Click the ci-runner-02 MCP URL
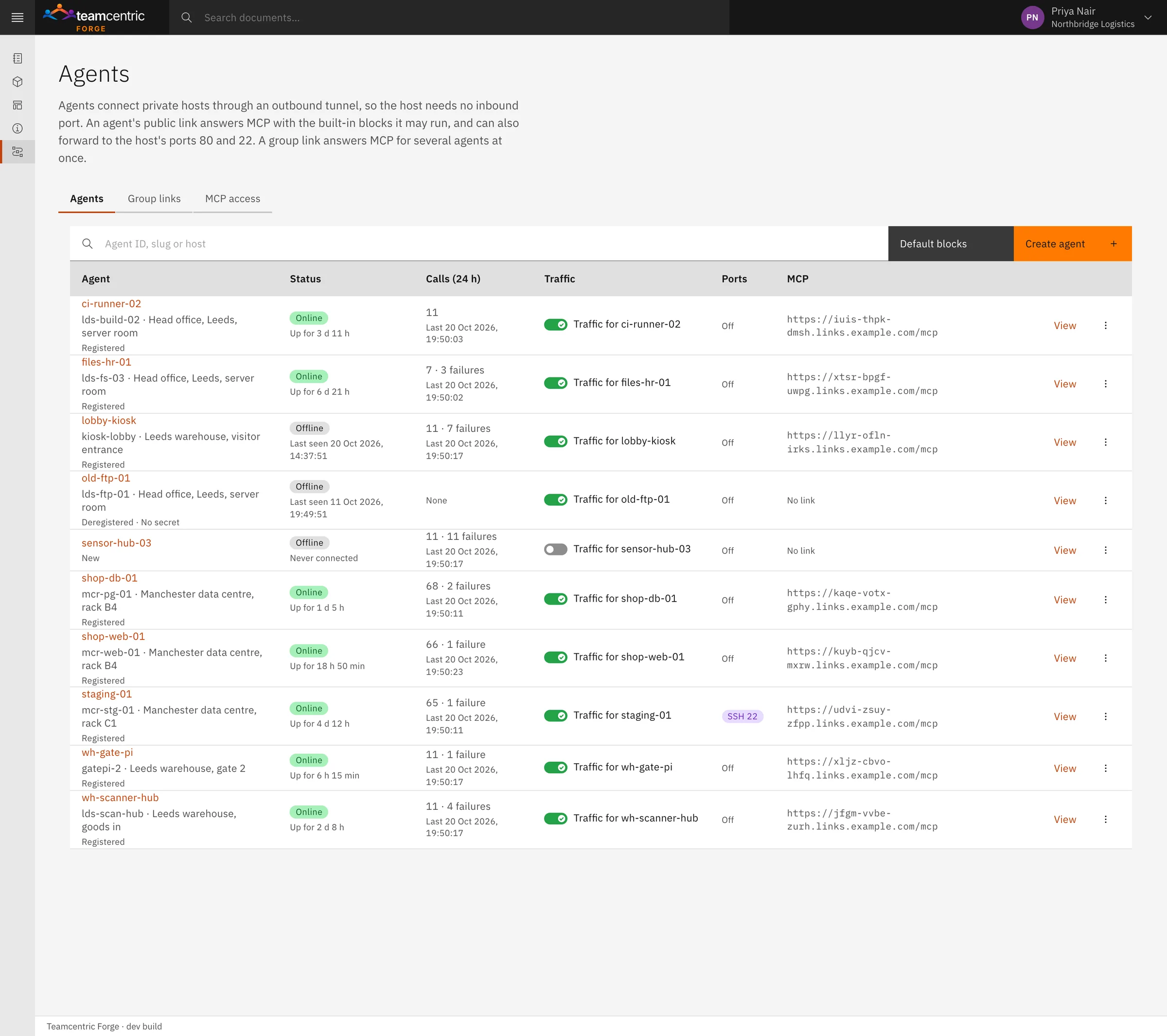 point(862,325)
